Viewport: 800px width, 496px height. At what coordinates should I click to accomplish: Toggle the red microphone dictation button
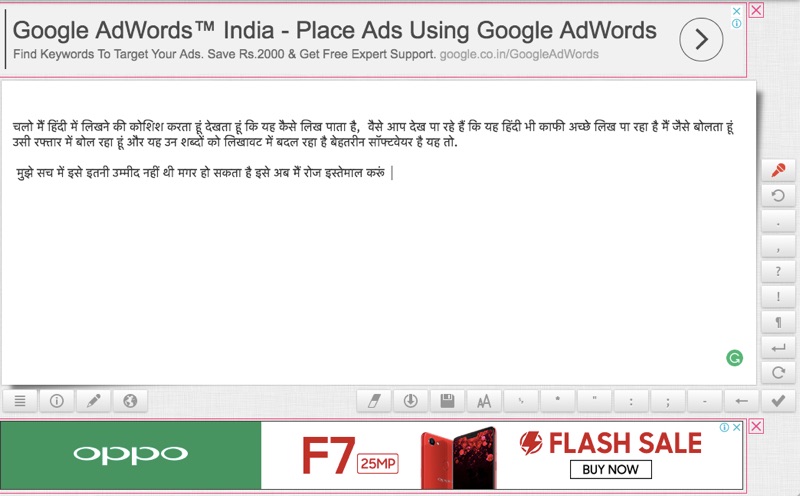(778, 170)
